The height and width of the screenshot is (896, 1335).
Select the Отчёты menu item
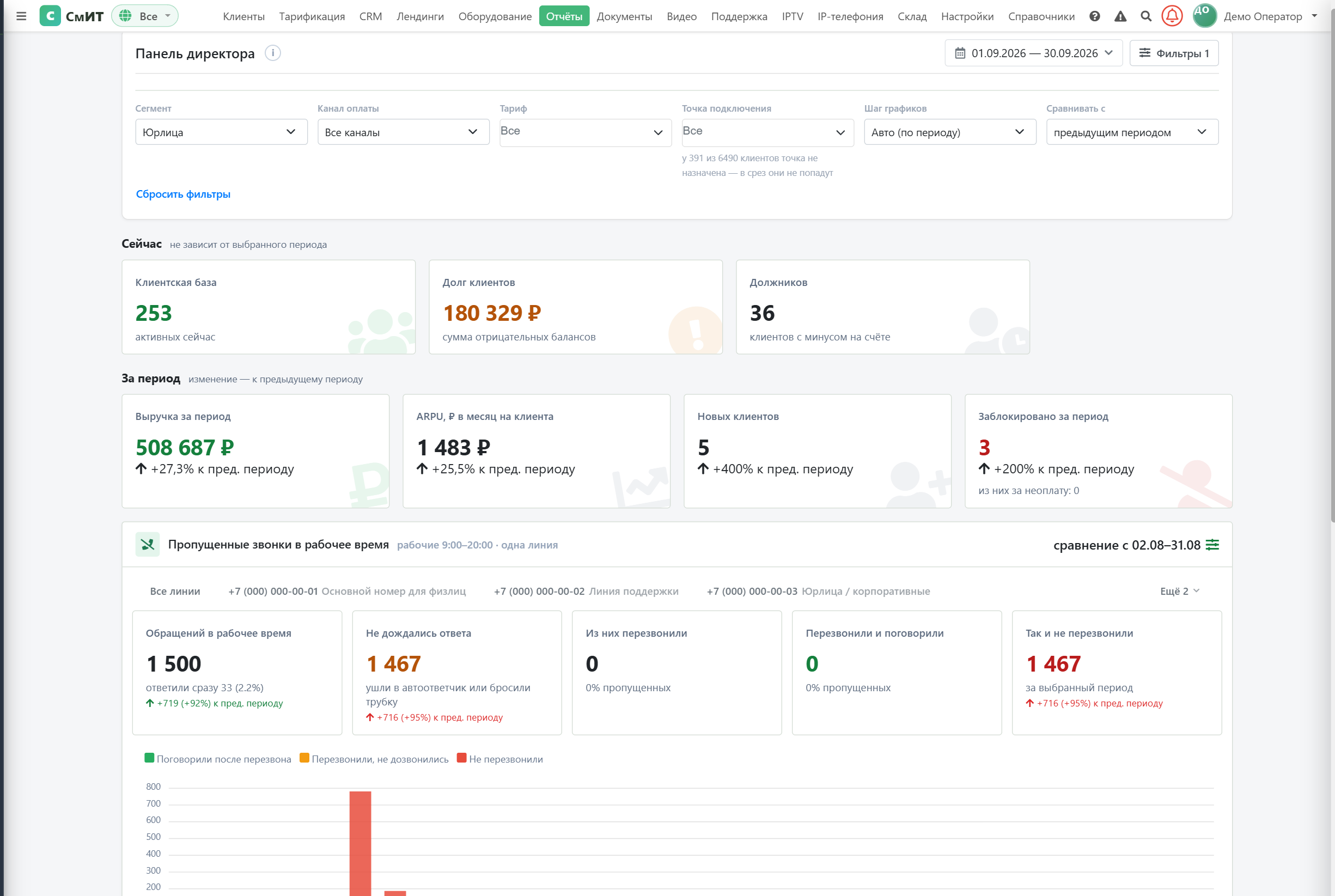(x=564, y=16)
